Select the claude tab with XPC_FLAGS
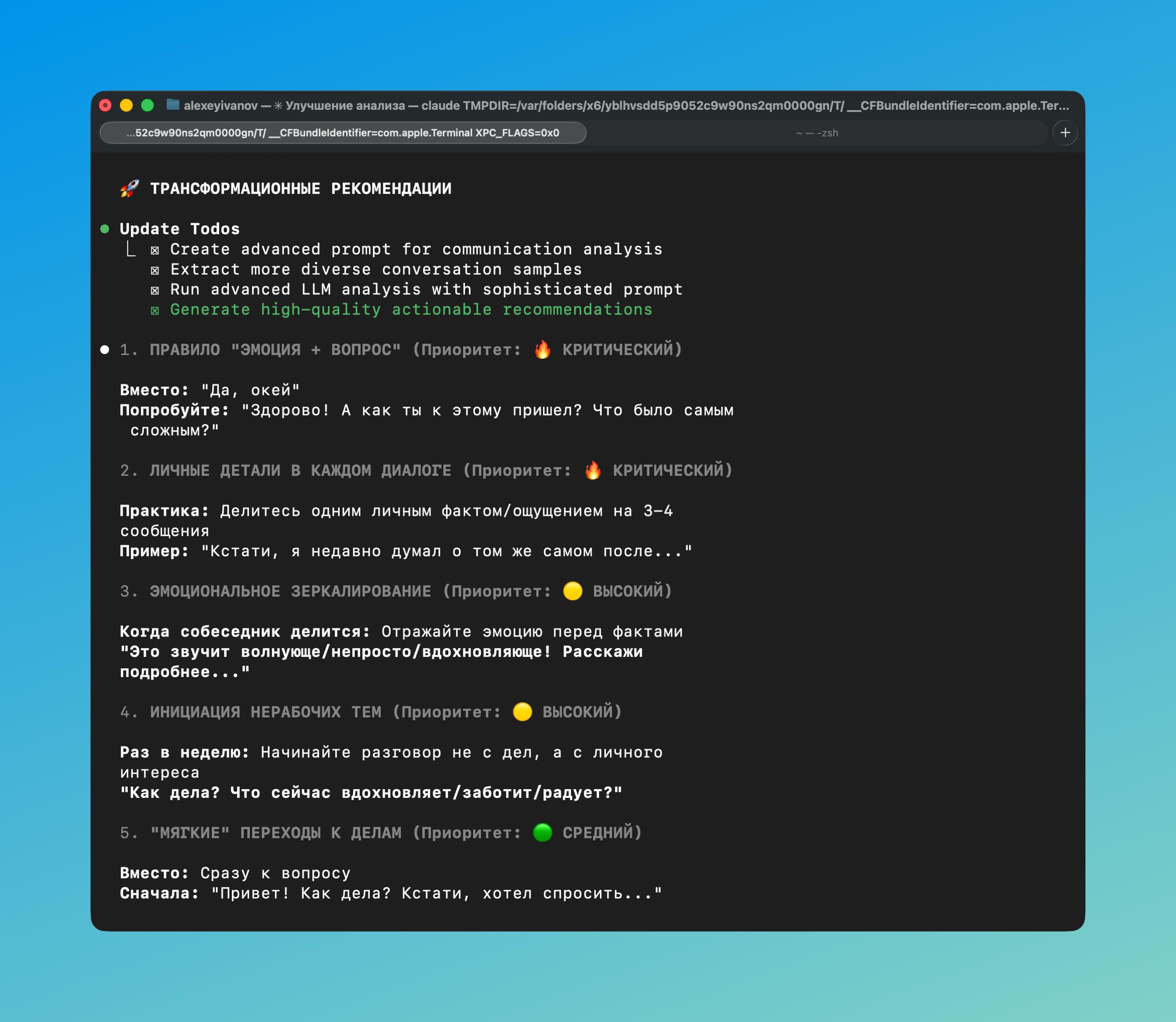 pyautogui.click(x=343, y=133)
